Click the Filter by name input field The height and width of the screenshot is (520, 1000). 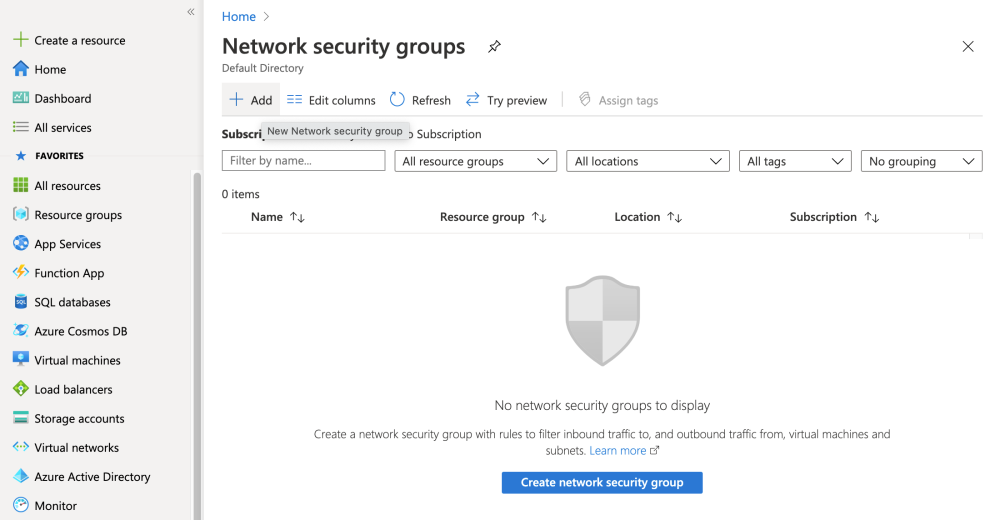(x=303, y=161)
